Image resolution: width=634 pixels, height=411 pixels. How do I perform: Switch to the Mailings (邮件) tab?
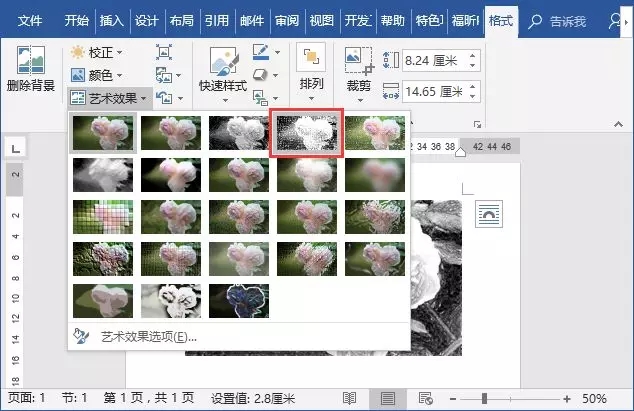(251, 20)
